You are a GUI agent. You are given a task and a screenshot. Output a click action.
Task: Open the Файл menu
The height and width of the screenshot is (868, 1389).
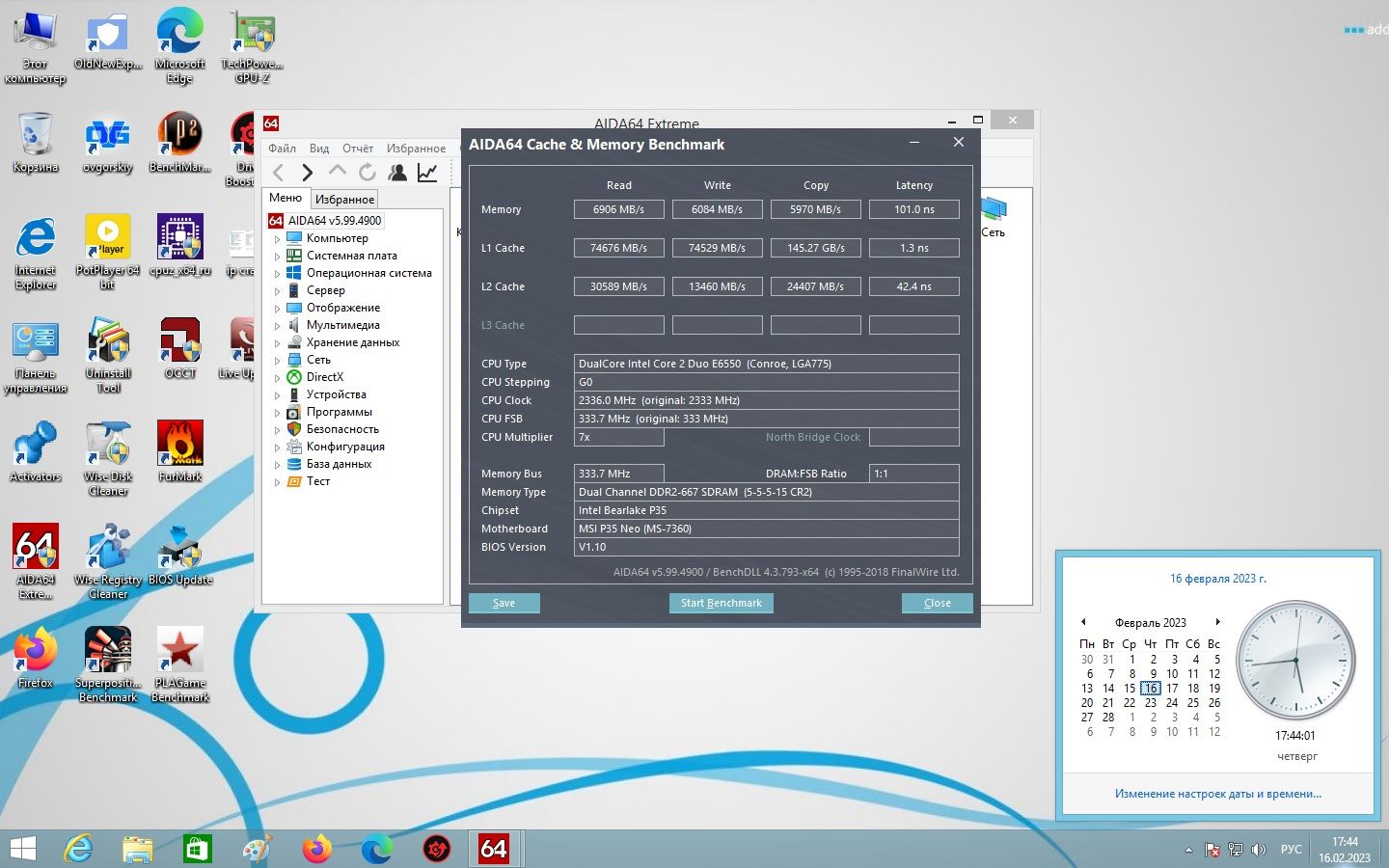[x=282, y=148]
